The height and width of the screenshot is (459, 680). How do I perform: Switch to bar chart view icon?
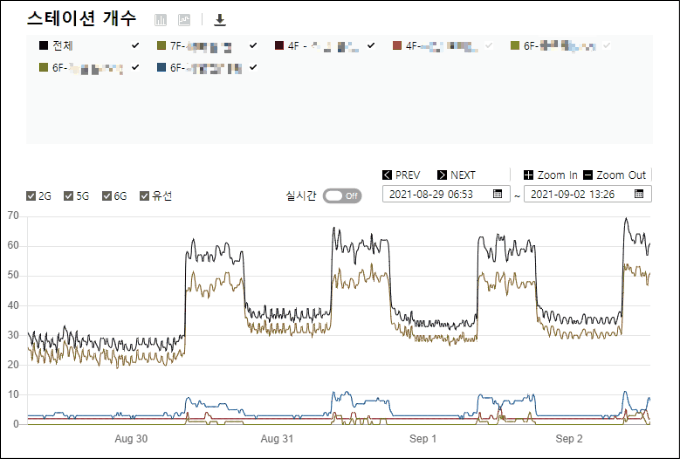coord(160,20)
